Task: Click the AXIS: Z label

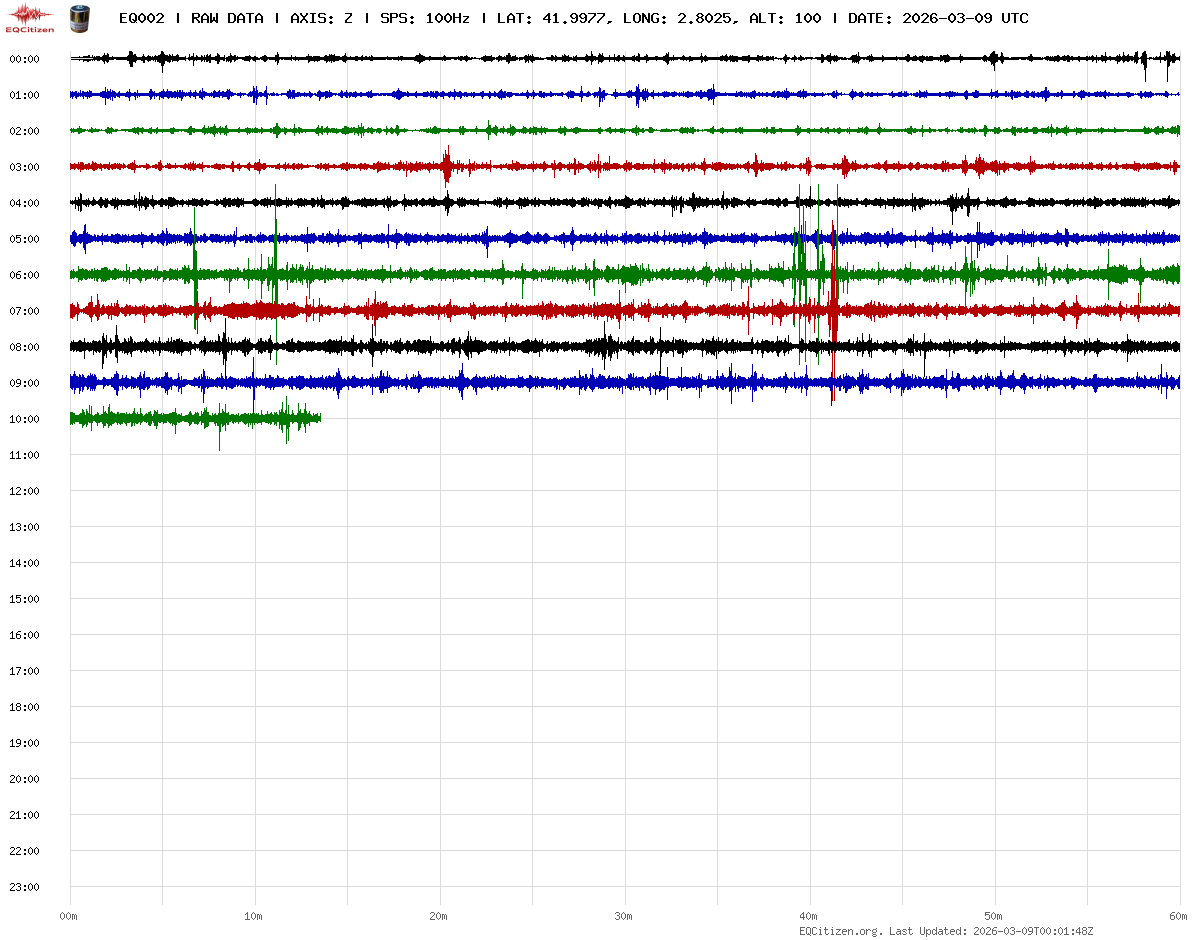Action: [321, 18]
